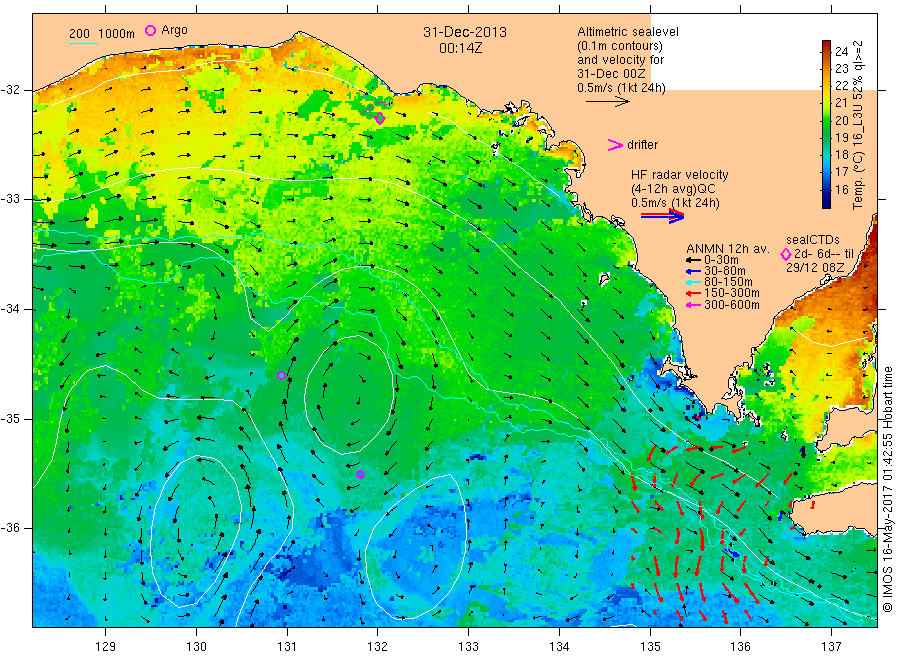Click the Argo float marker near 131.8E, 35.5S
Image resolution: width=900 pixels, height=660 pixels.
point(360,475)
